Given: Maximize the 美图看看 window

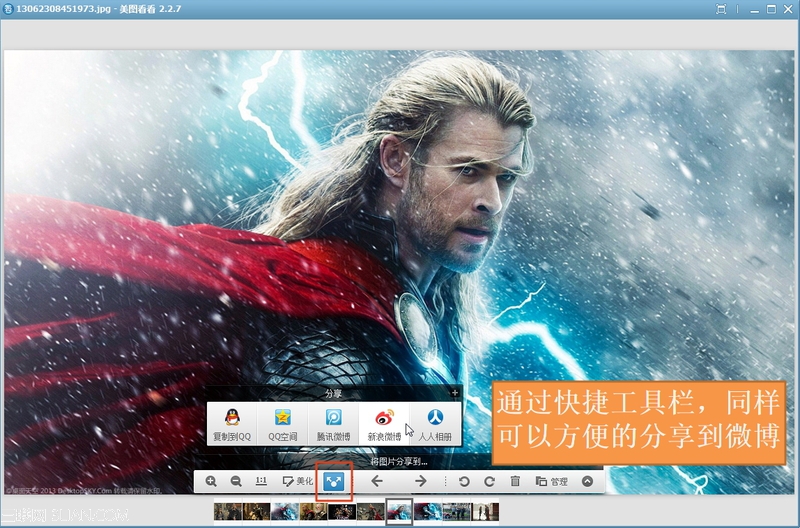Looking at the screenshot, I should click(x=771, y=9).
